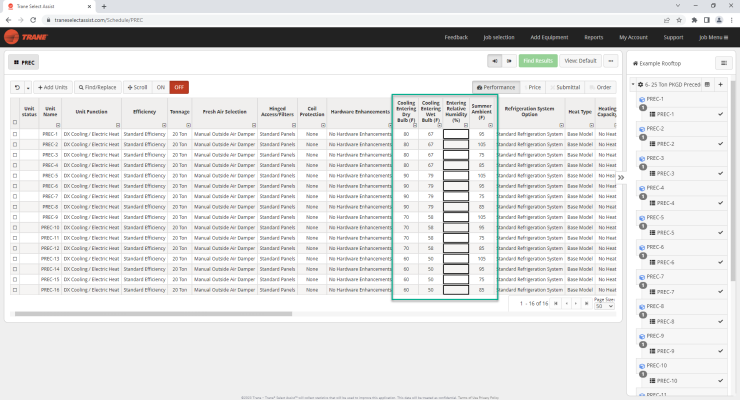Check the row checkbox for PREC-3
Image resolution: width=740 pixels, height=400 pixels.
pyautogui.click(x=15, y=155)
